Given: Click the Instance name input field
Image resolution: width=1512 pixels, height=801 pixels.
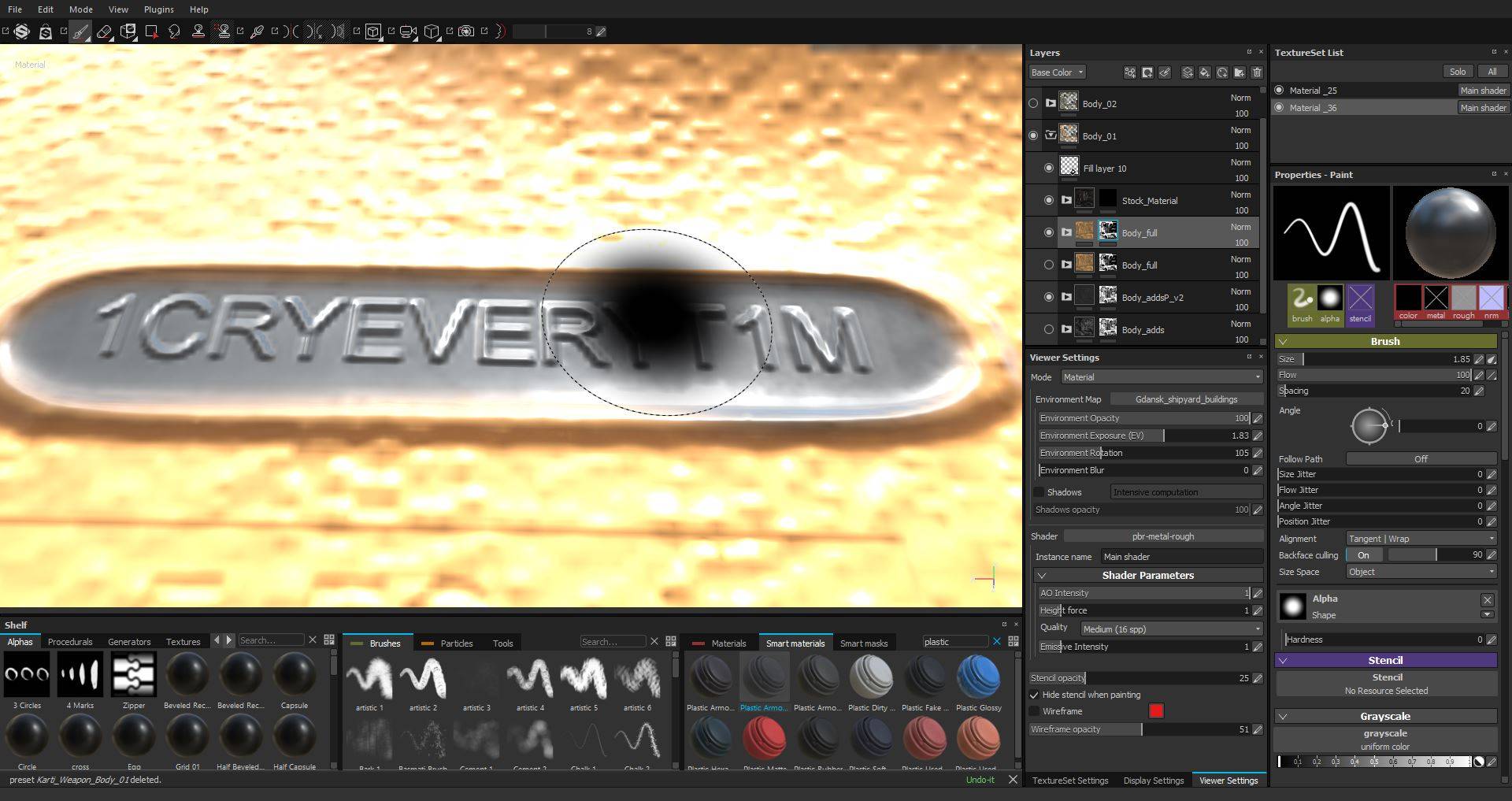Looking at the screenshot, I should pyautogui.click(x=1182, y=557).
